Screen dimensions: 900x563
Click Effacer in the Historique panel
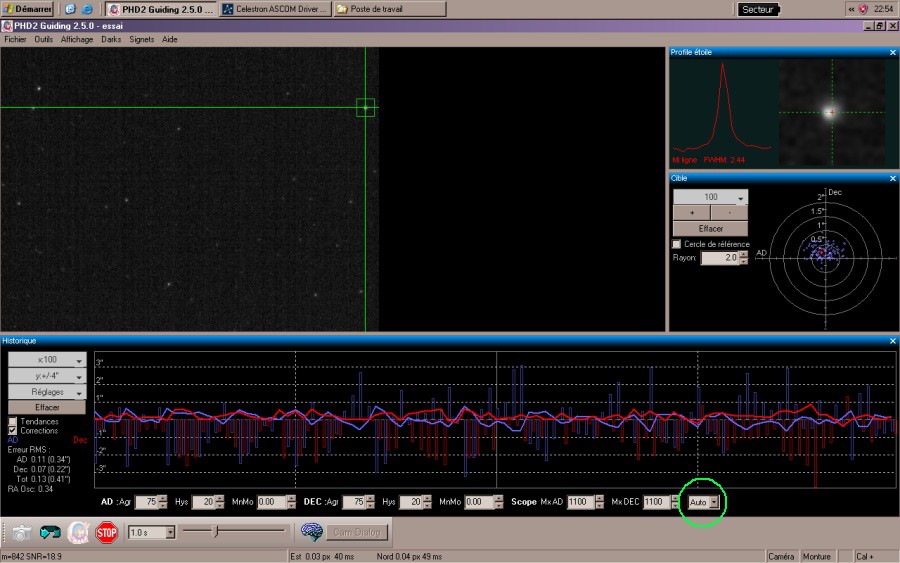pos(46,408)
